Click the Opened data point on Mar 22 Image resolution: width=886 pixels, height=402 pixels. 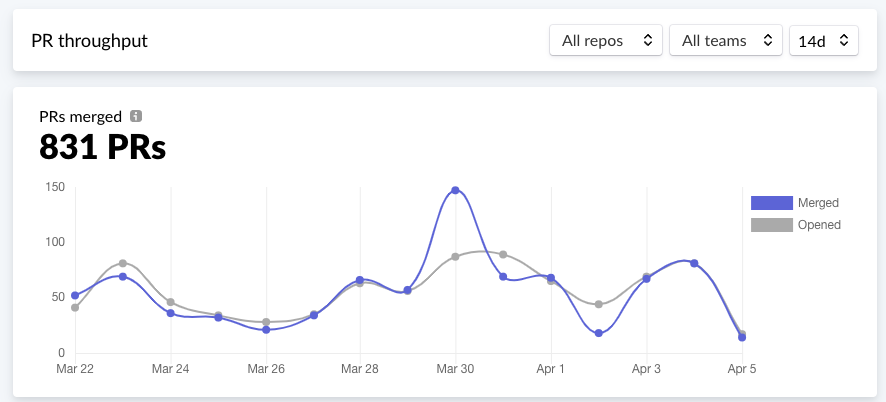[75, 308]
